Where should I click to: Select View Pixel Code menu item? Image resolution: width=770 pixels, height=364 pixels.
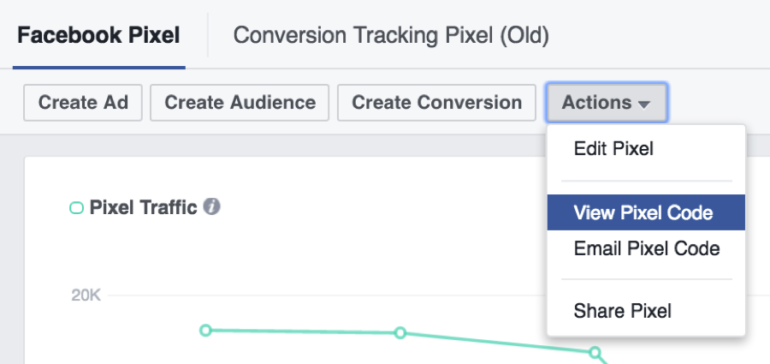(x=646, y=213)
